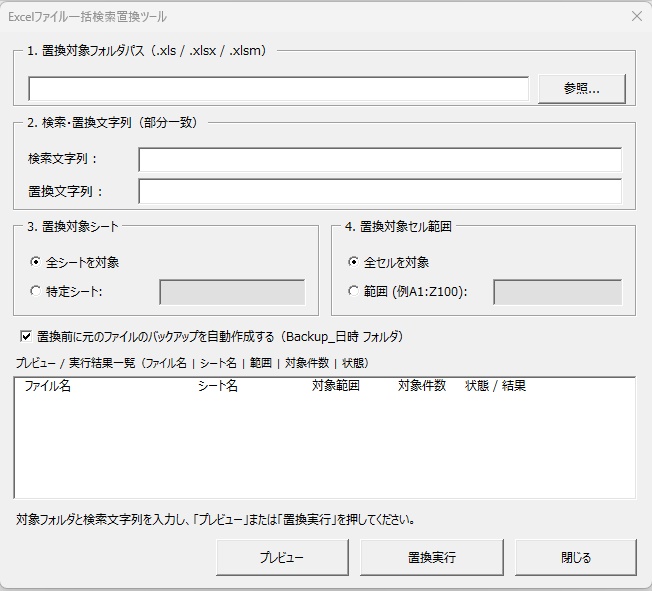
Task: Focus the folder path input field
Action: pyautogui.click(x=279, y=89)
